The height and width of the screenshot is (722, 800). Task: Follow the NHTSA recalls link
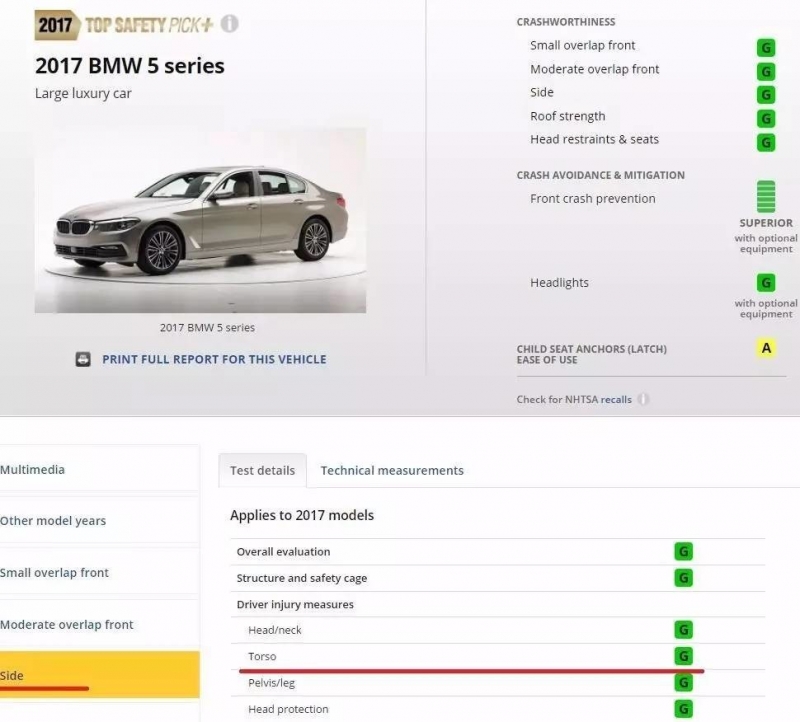coord(616,400)
